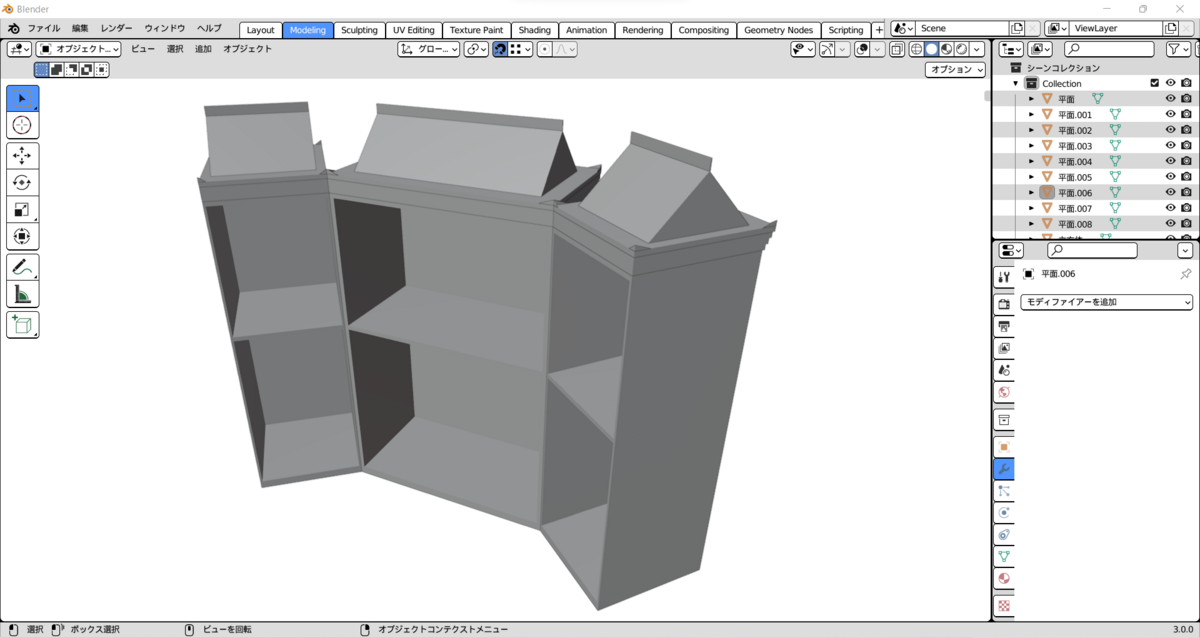Click the Scene name field

tap(961, 29)
